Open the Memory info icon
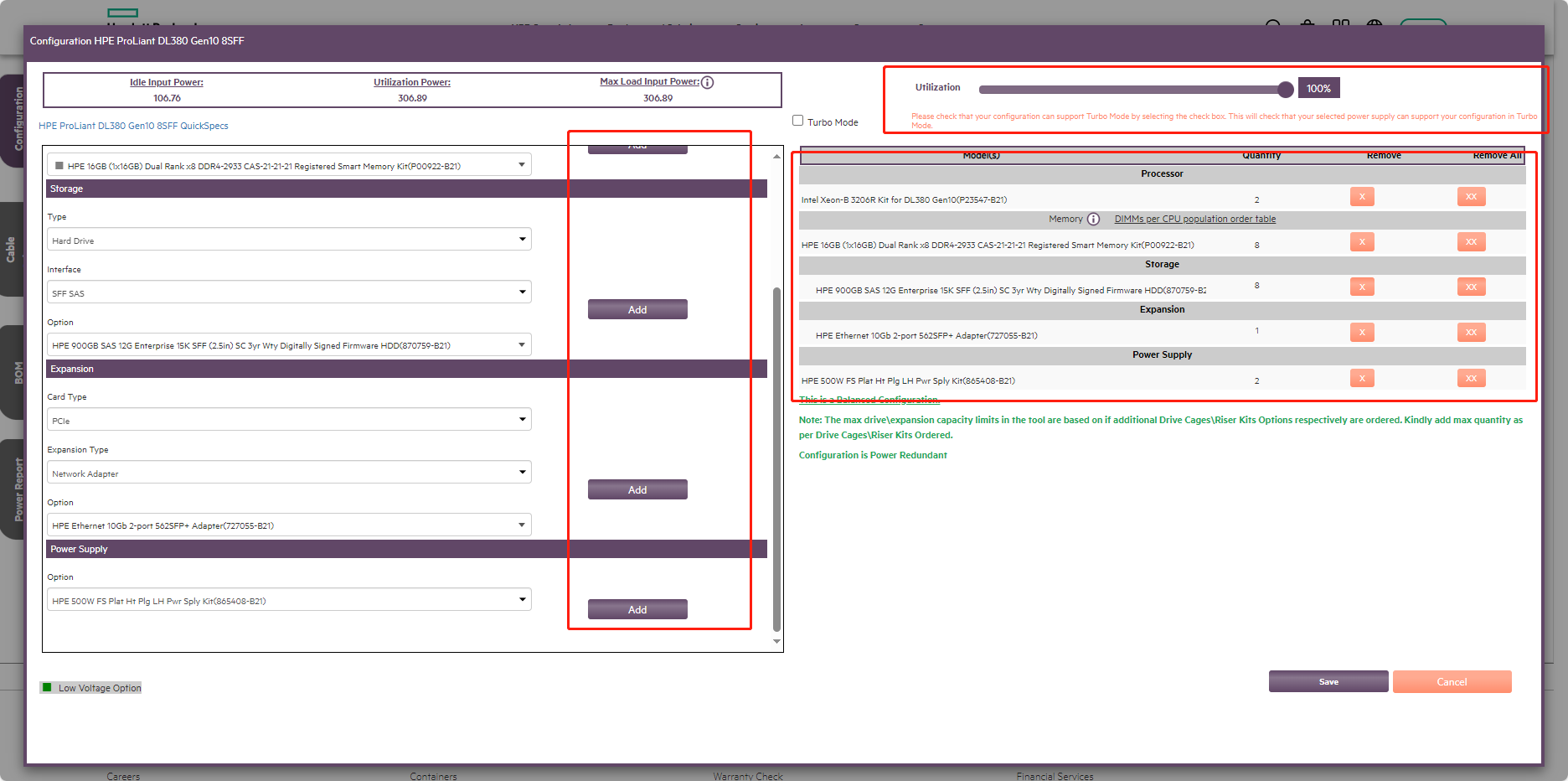 click(1093, 220)
